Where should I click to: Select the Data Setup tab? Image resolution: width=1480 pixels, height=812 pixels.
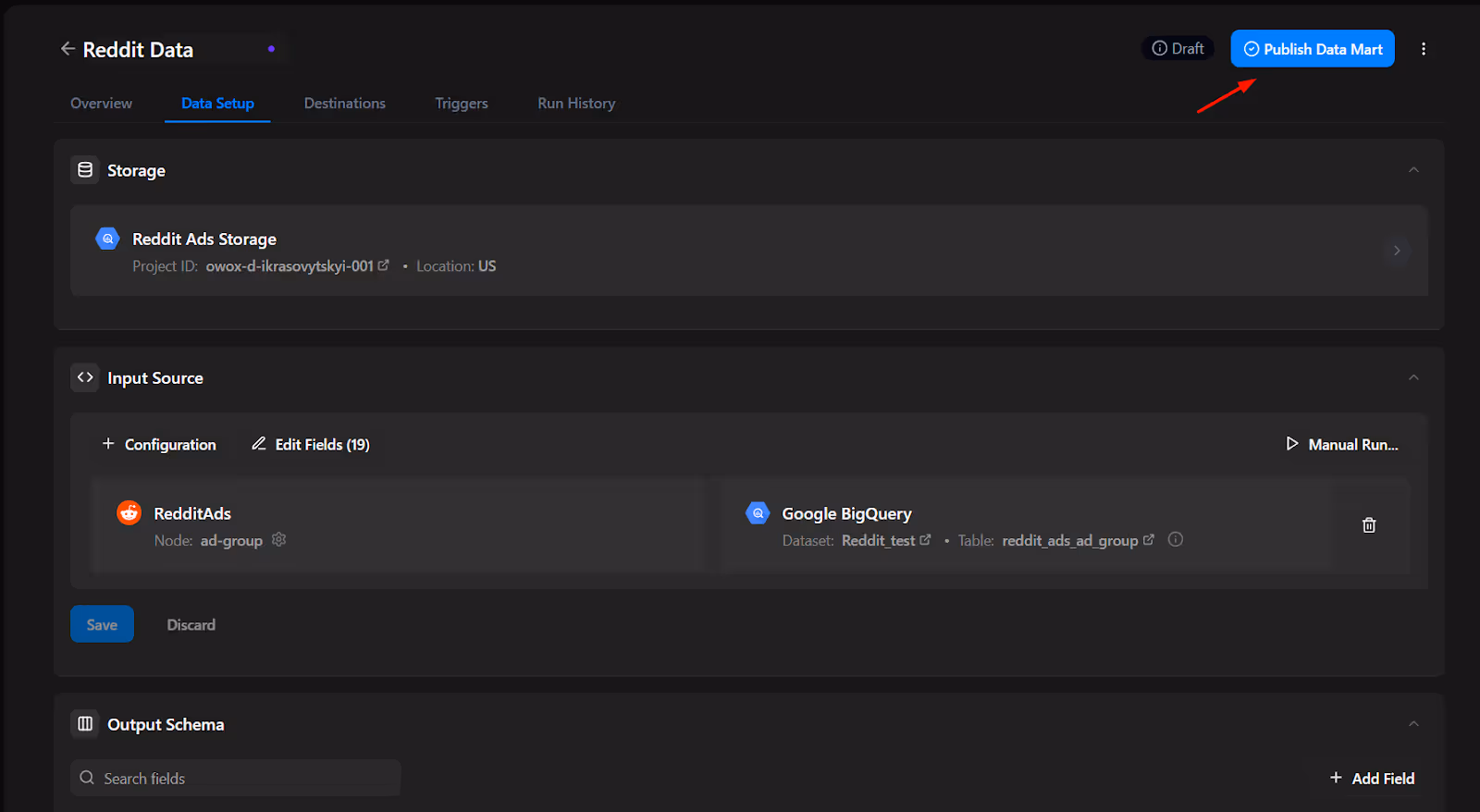[x=217, y=104]
